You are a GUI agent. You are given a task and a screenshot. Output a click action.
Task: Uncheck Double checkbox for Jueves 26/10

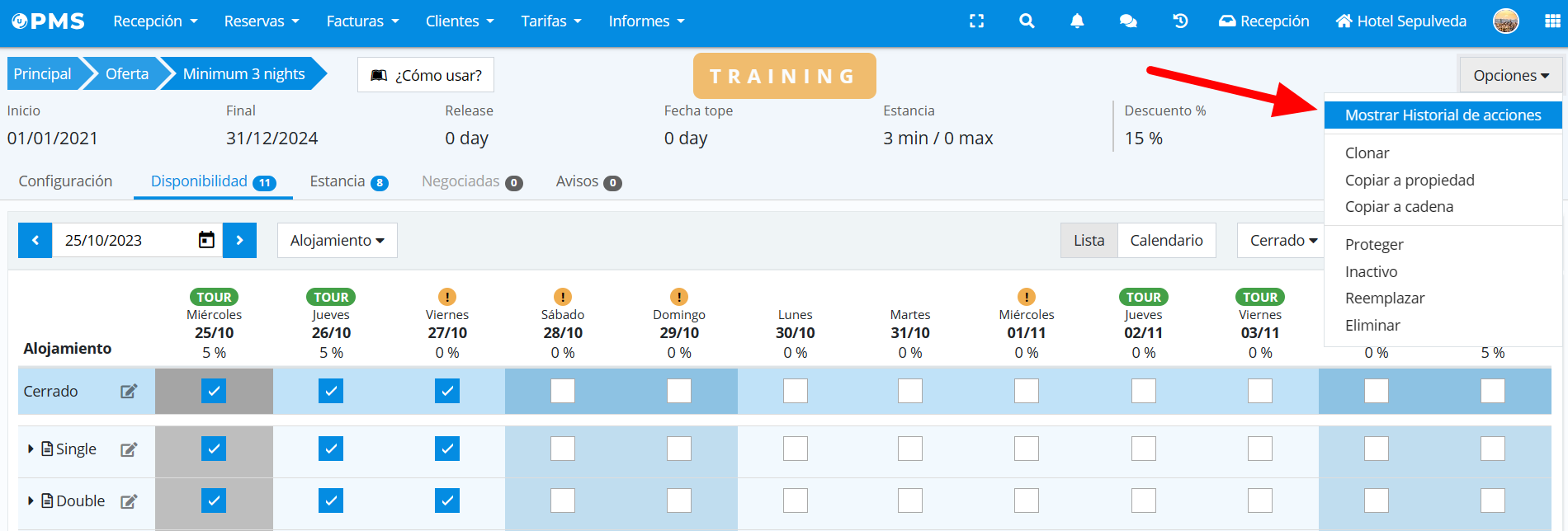pos(331,500)
